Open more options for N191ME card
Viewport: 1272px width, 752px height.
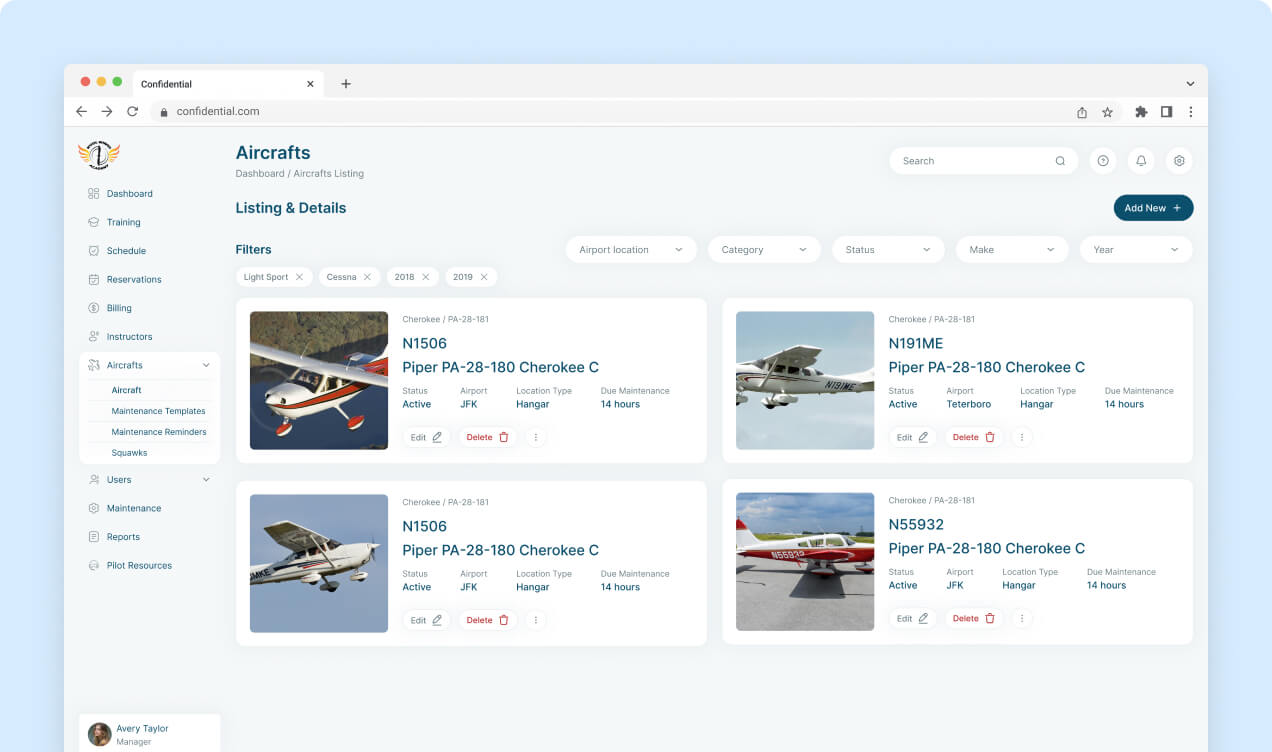coord(1021,437)
